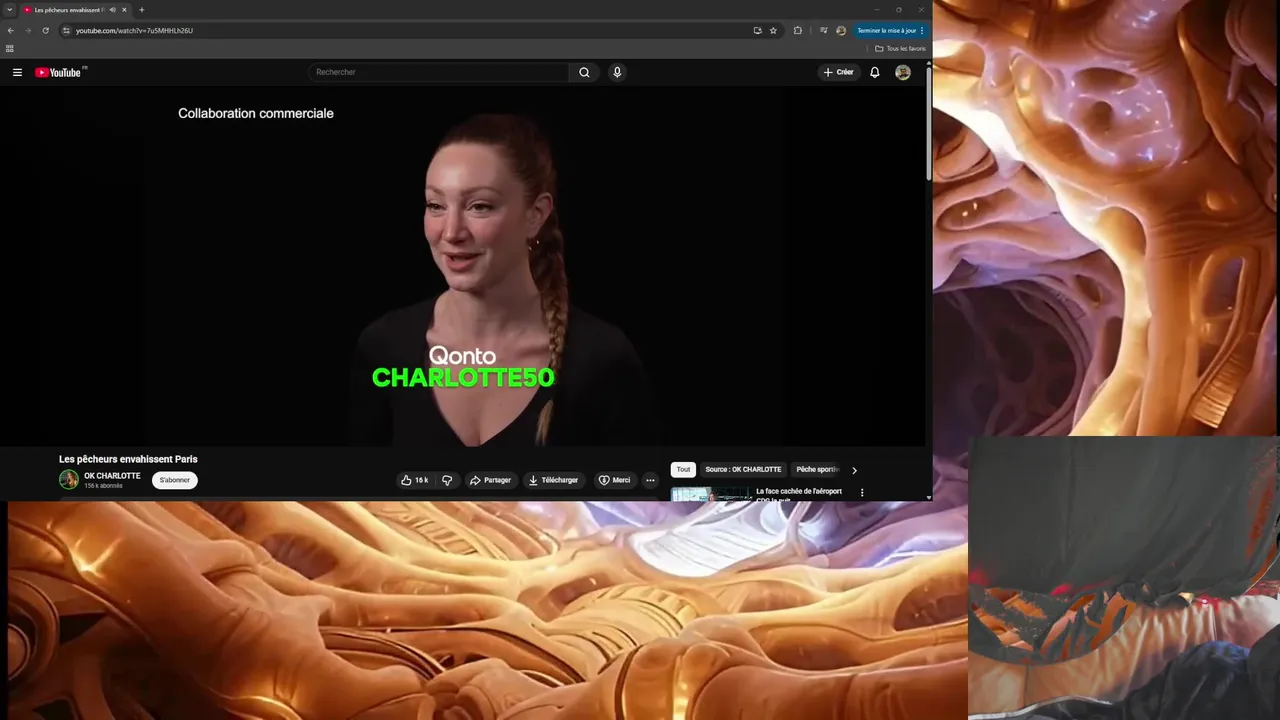The image size is (1280, 720).
Task: Open the Chrome profile avatar
Action: tap(841, 31)
